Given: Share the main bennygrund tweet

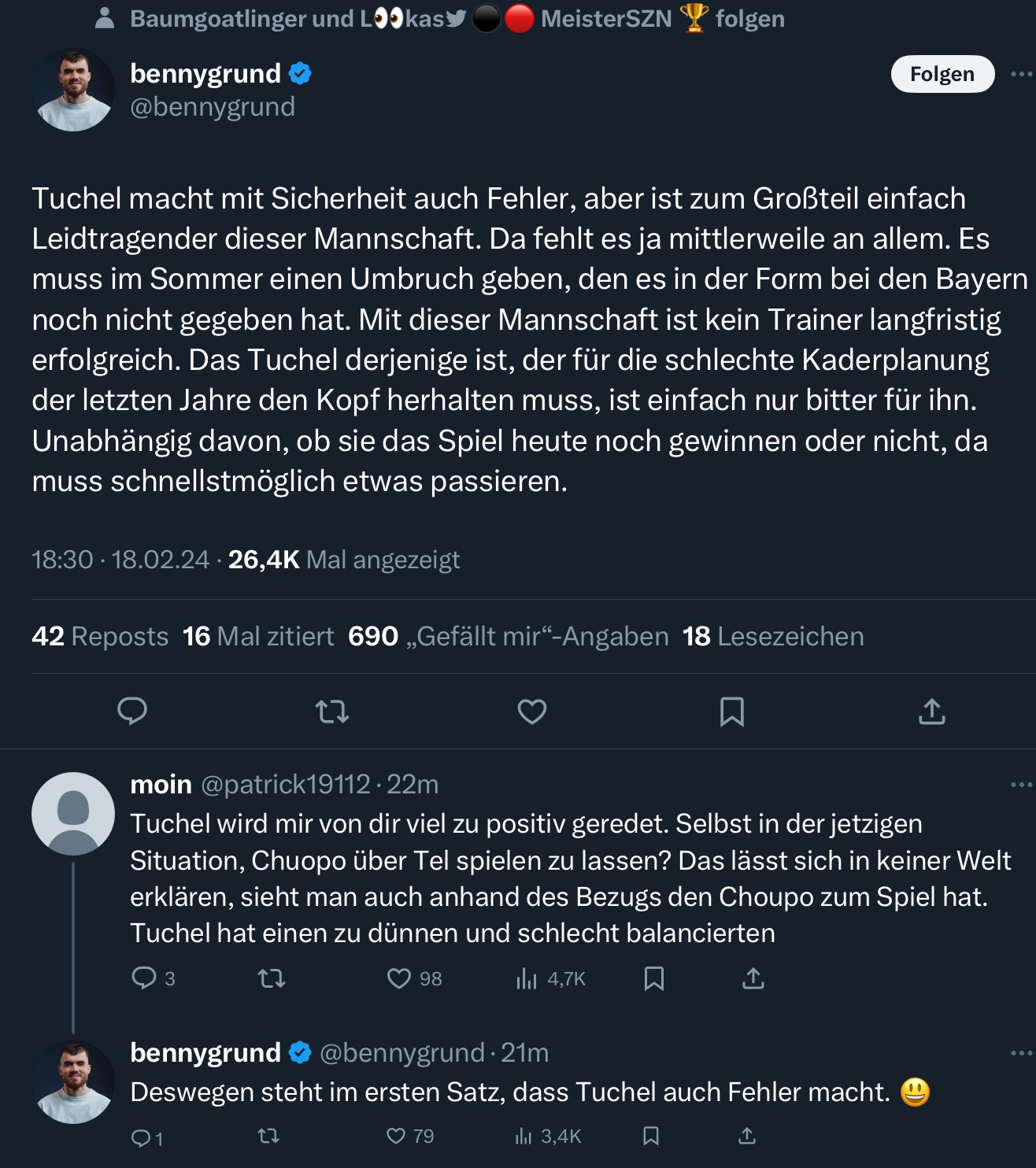Looking at the screenshot, I should (932, 712).
